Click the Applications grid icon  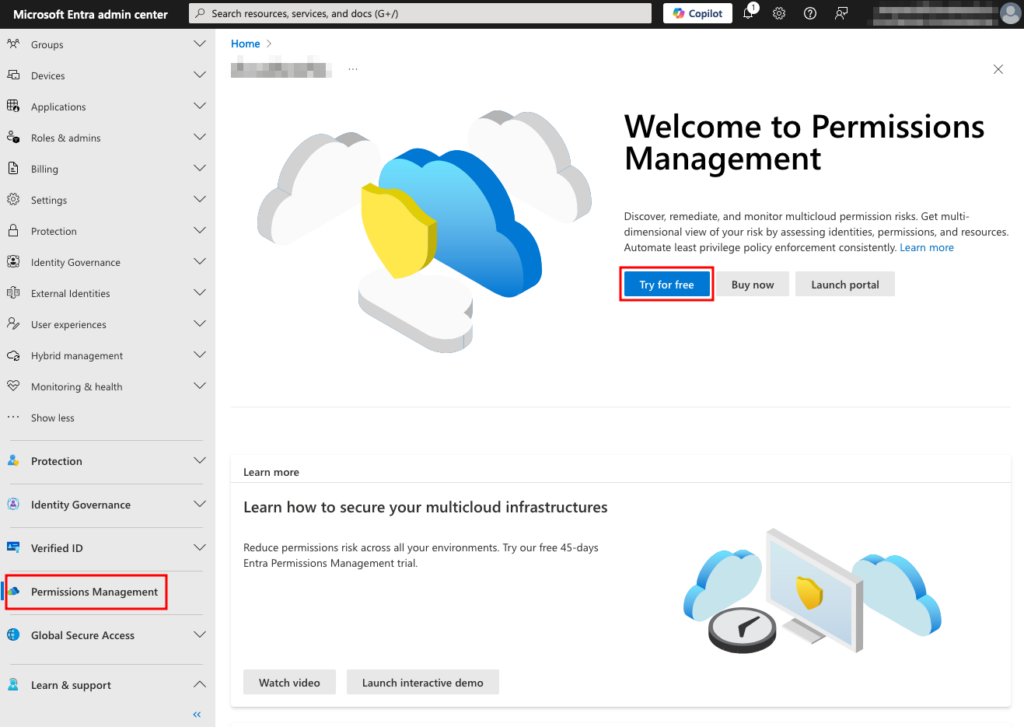(x=13, y=106)
